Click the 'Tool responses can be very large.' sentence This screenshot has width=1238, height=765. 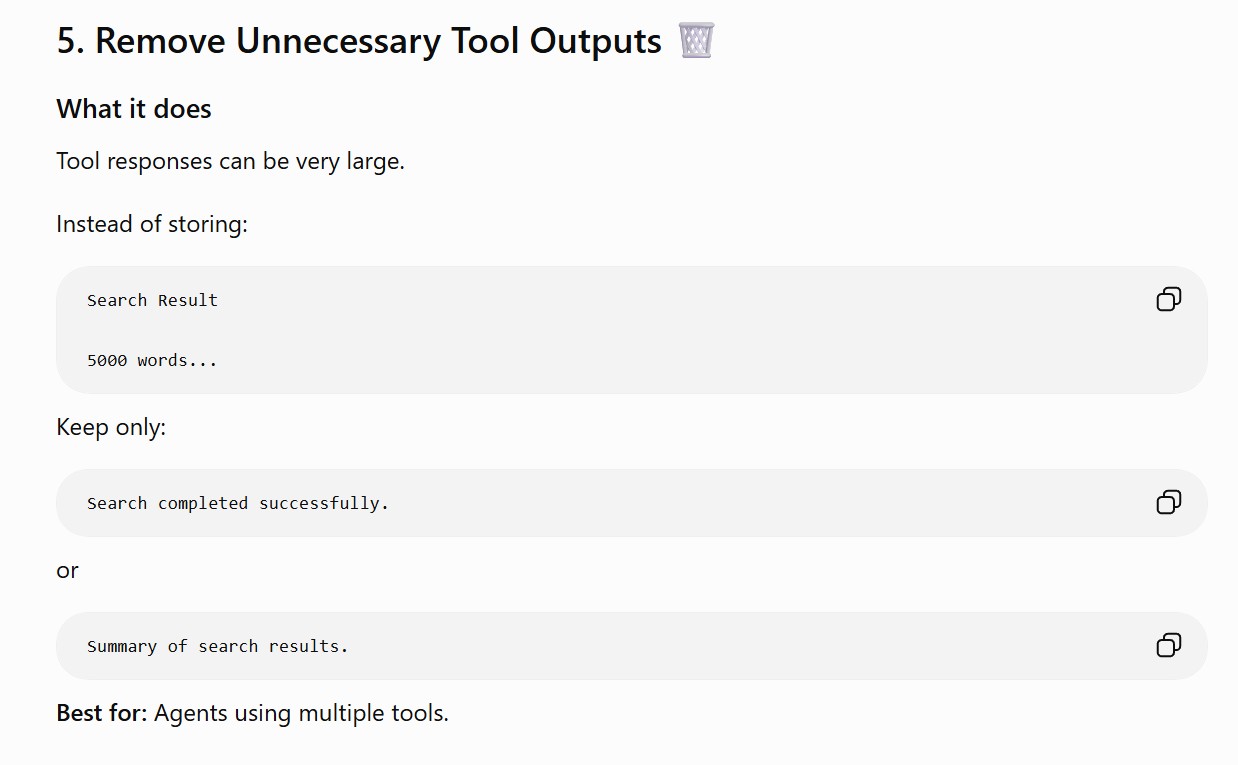231,161
